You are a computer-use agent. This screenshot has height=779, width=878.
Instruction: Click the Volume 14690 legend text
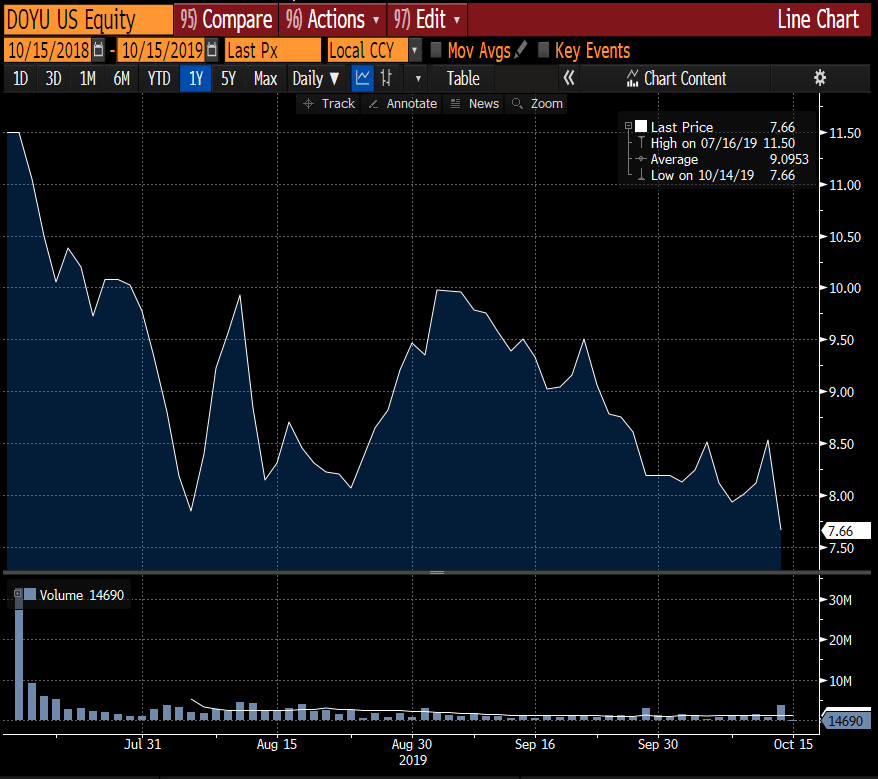click(82, 595)
